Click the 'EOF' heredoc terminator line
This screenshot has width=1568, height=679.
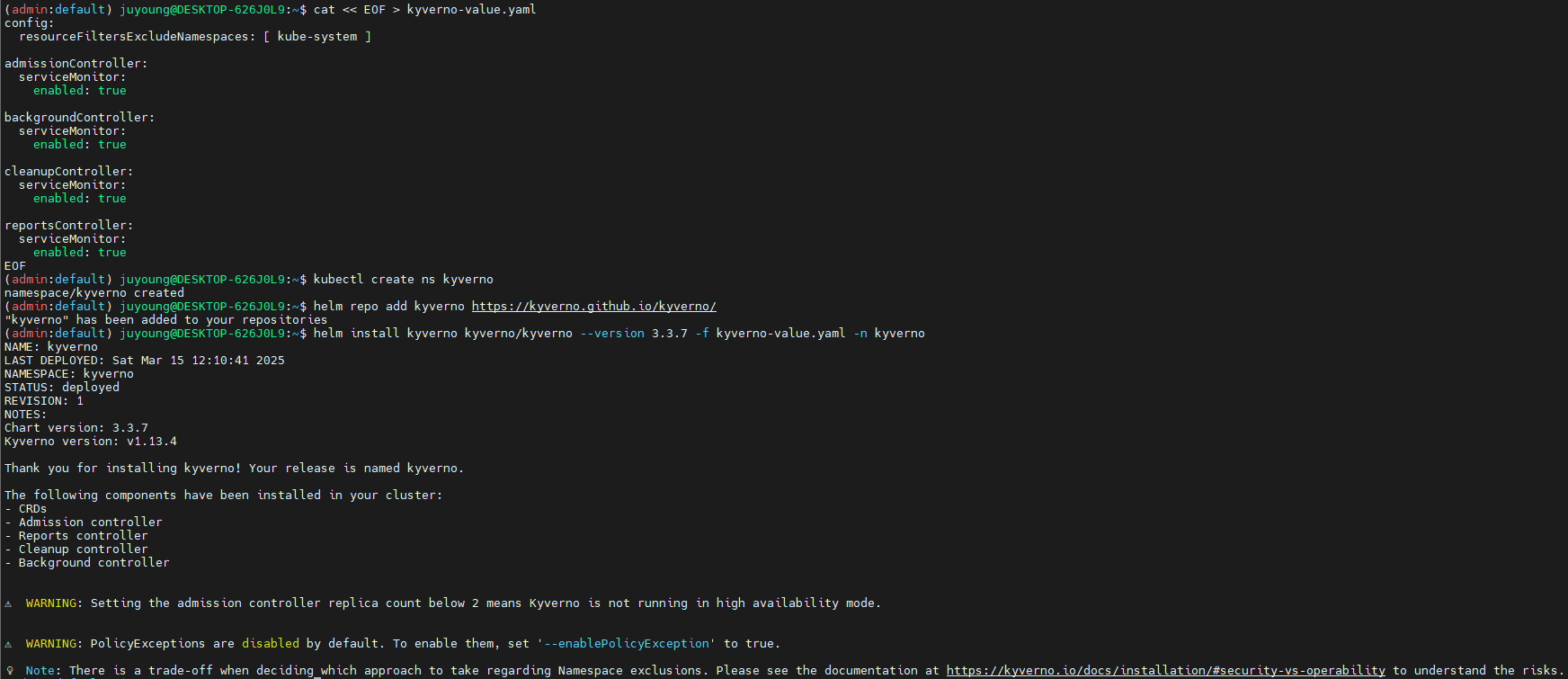tap(15, 266)
